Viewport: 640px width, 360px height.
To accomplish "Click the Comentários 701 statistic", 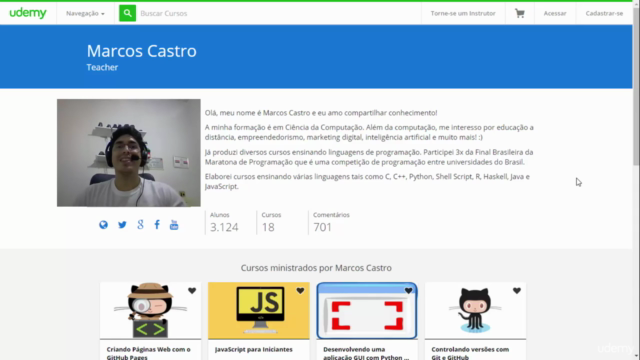I will coord(331,222).
